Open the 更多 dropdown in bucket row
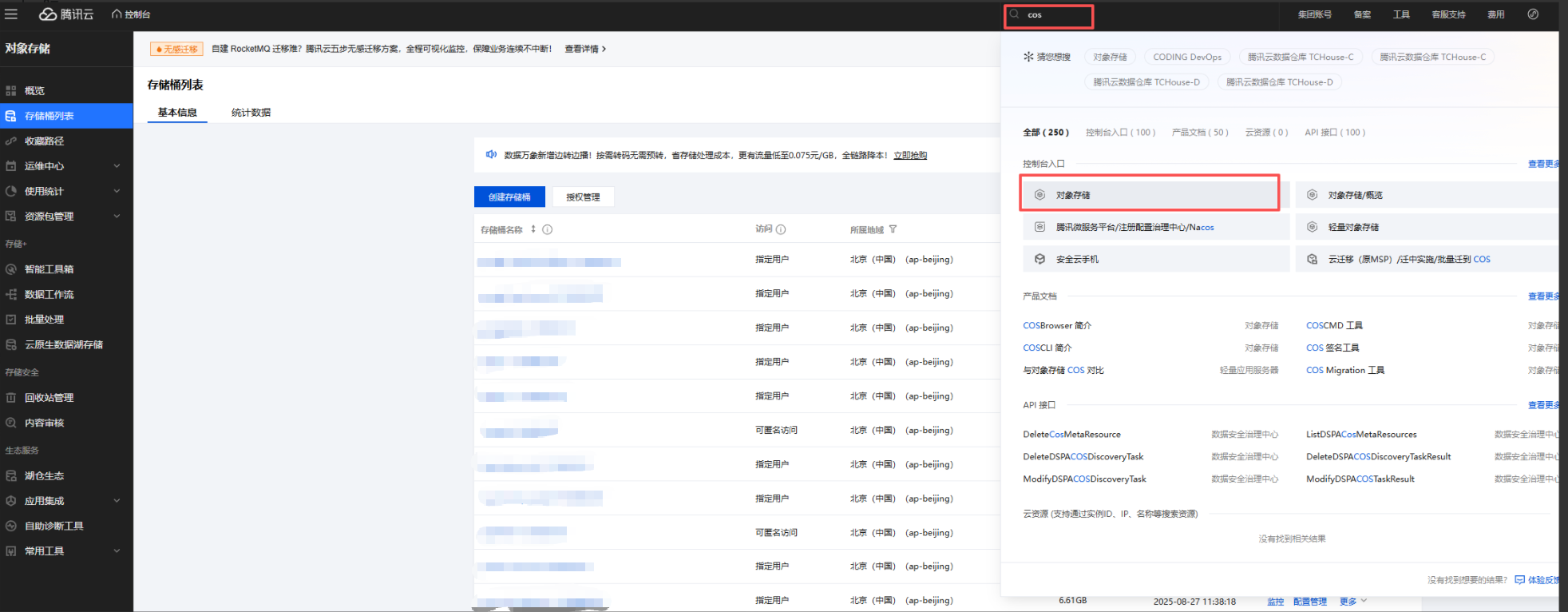 (x=1352, y=601)
